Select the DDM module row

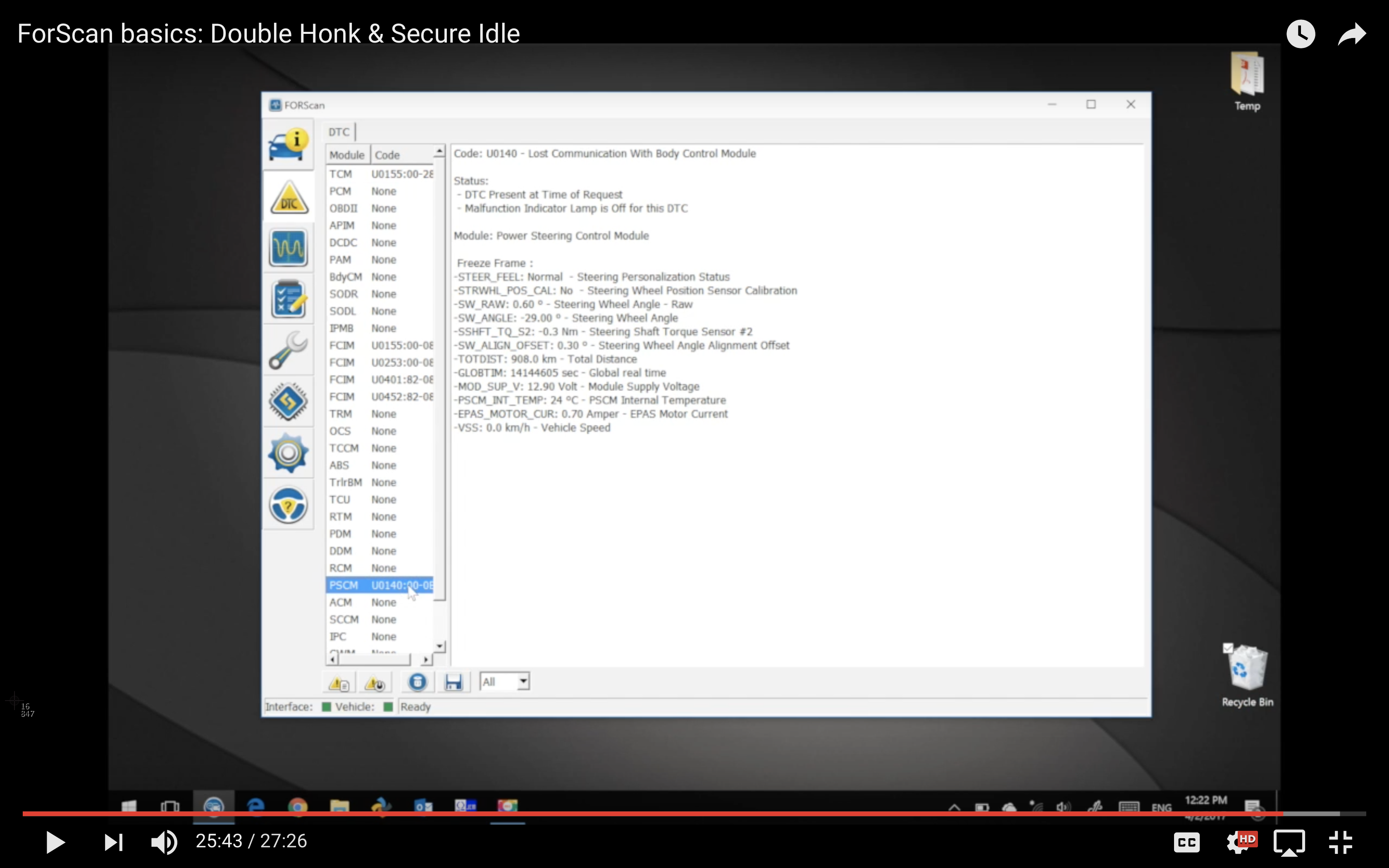[x=380, y=551]
